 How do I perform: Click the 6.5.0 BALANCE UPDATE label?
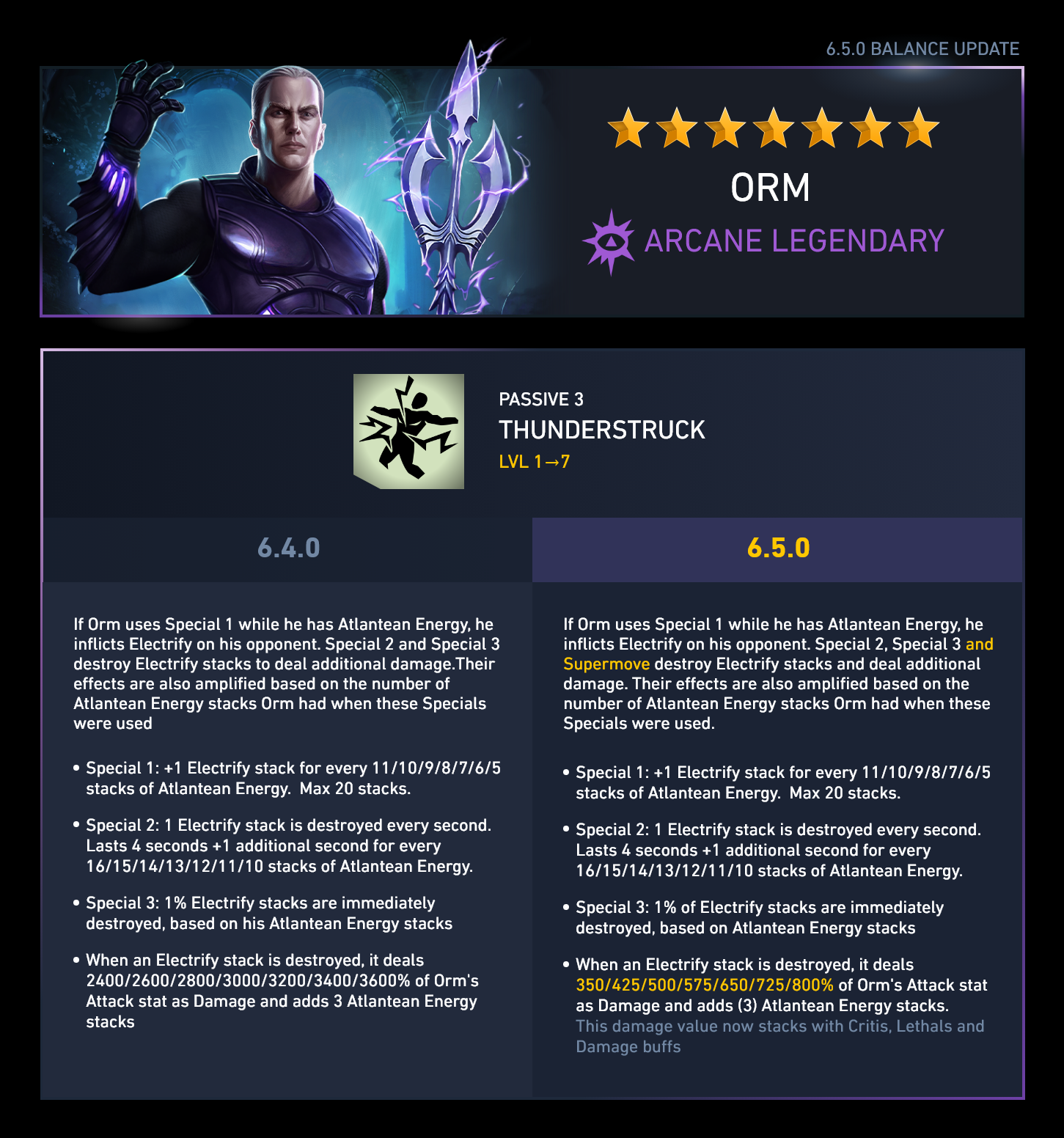(922, 49)
